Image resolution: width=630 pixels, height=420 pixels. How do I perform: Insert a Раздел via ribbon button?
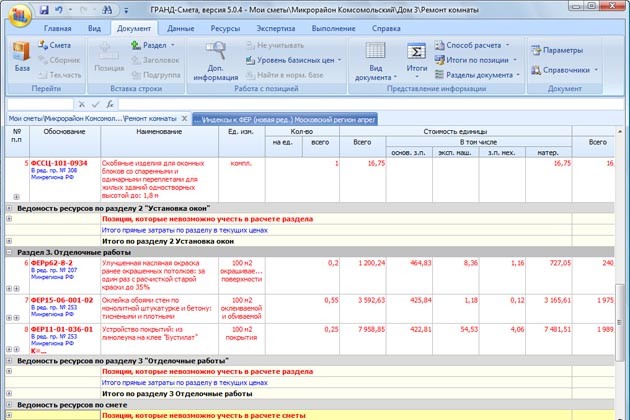[x=149, y=45]
